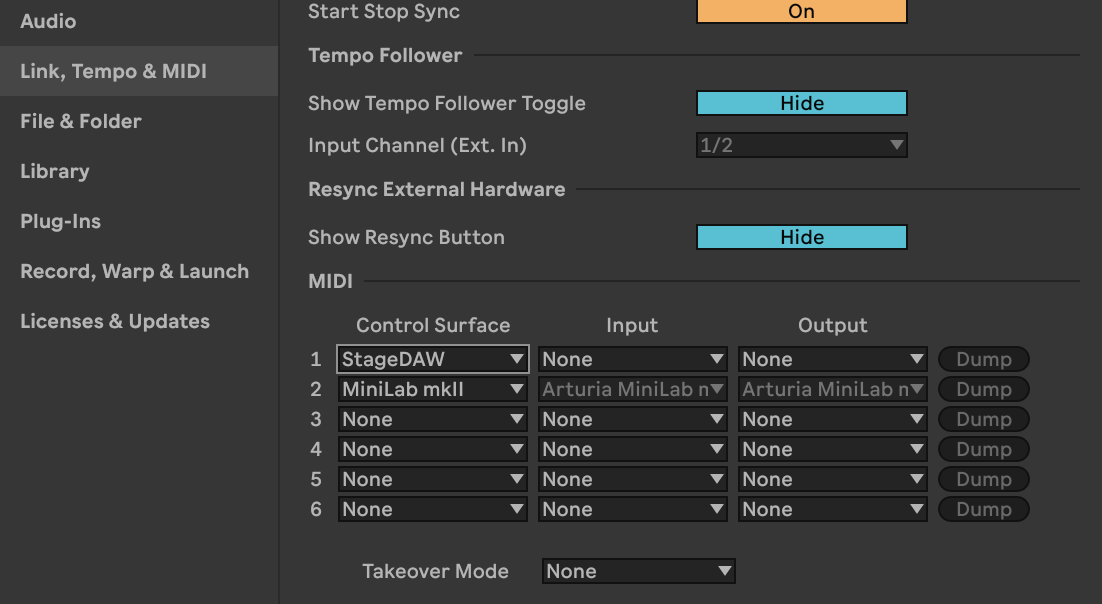Click the Resync External Hardware heading

[x=436, y=189]
